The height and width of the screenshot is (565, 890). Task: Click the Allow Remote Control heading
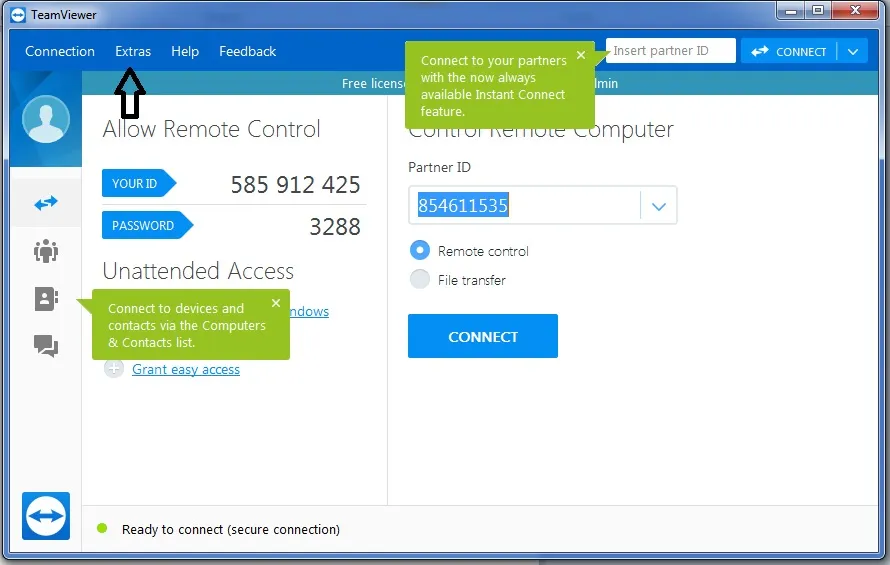tap(211, 129)
